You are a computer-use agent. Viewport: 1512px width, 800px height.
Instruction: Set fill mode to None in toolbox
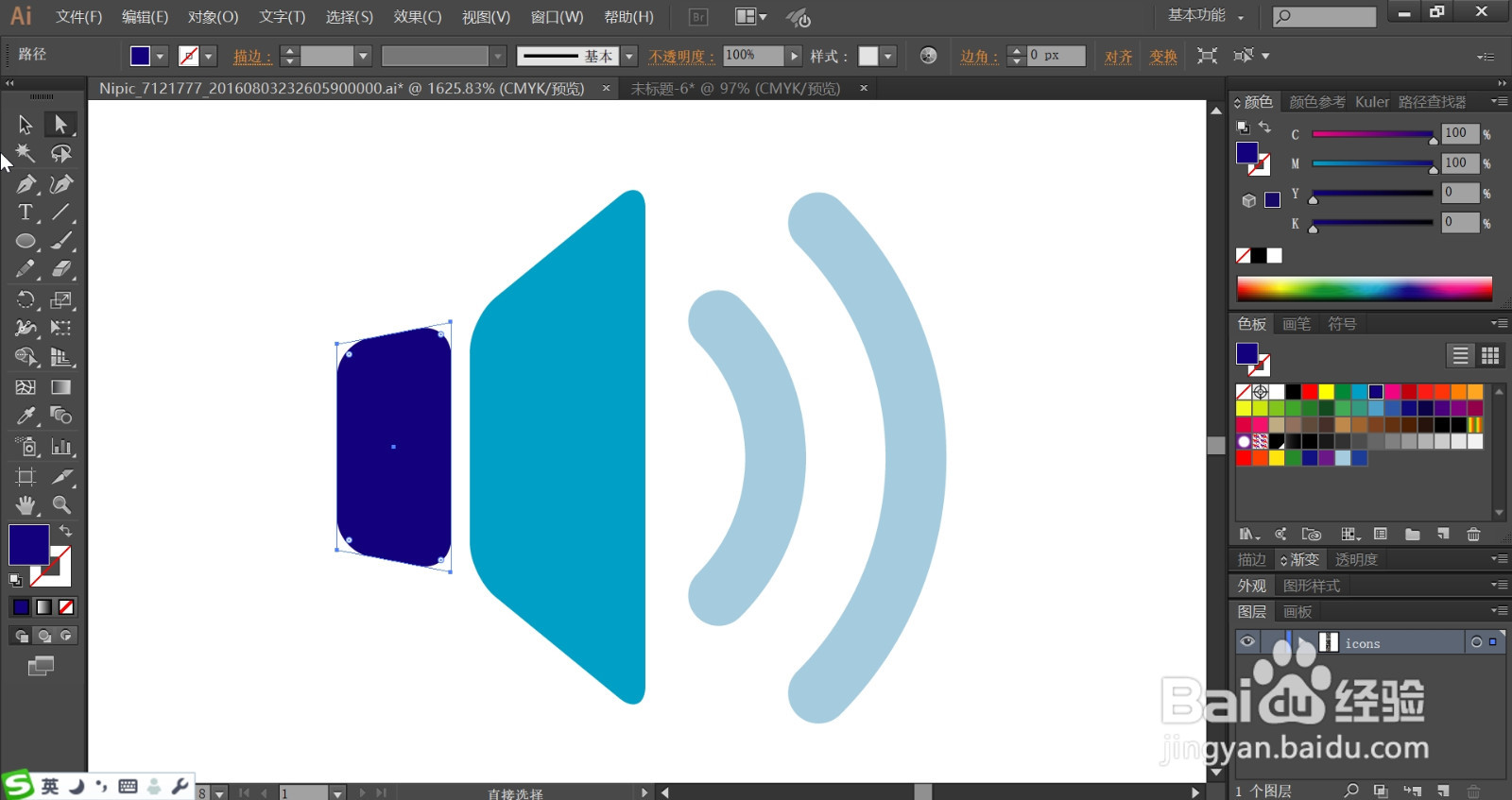[66, 607]
